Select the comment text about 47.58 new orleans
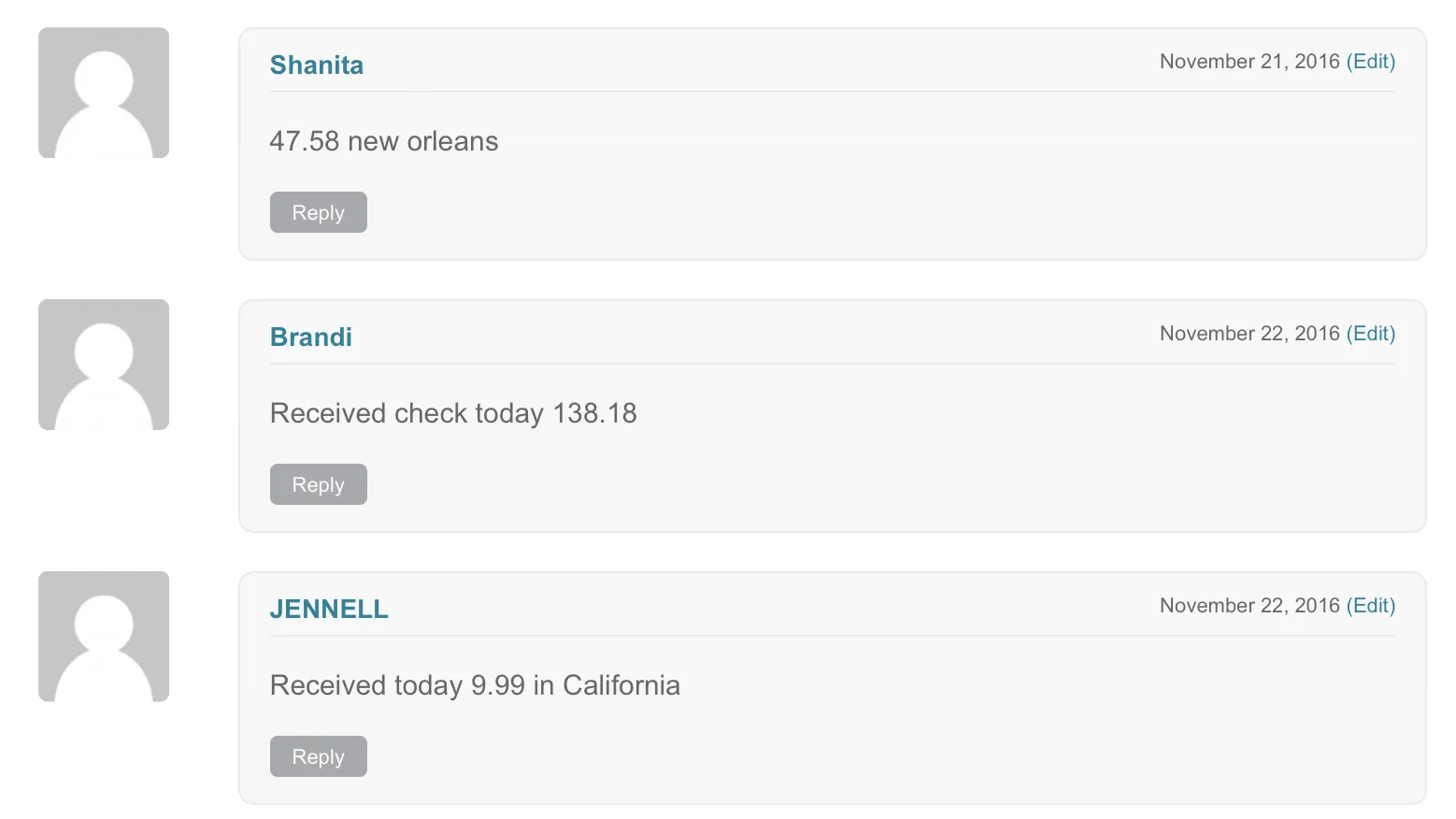Viewport: 1456px width, 819px height. coord(383,141)
